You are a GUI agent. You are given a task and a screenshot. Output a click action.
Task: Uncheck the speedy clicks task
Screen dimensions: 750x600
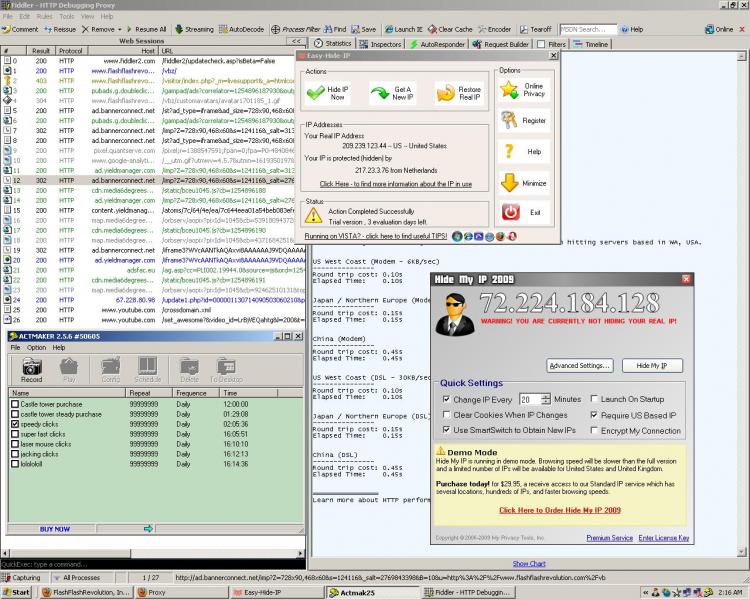click(x=15, y=424)
